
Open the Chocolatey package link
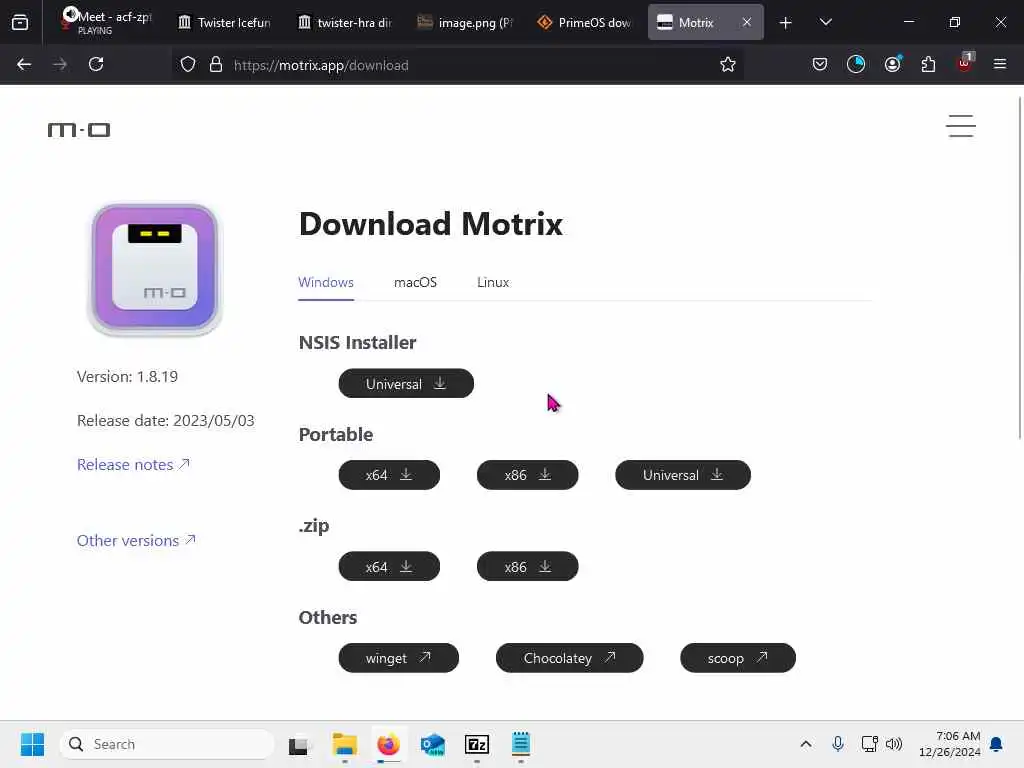coord(569,658)
